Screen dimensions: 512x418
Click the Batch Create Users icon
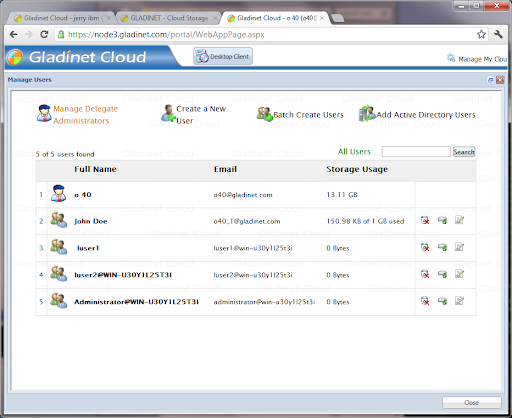point(265,114)
